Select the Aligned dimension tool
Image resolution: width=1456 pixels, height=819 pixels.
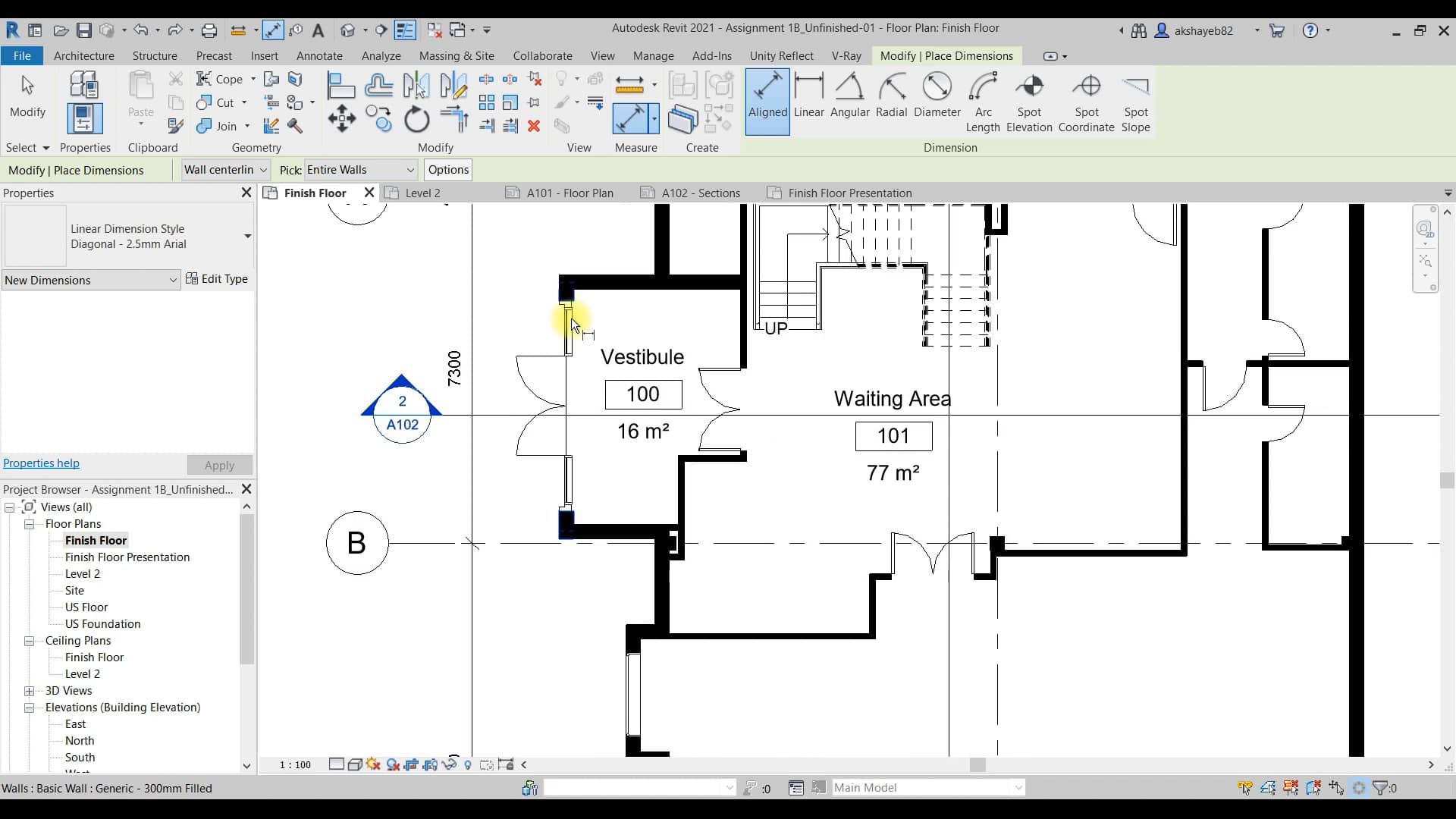(767, 99)
